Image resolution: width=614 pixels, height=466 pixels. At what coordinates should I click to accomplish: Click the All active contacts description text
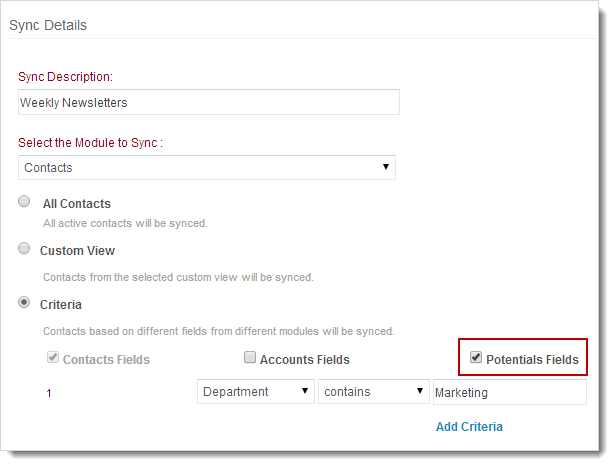click(125, 223)
